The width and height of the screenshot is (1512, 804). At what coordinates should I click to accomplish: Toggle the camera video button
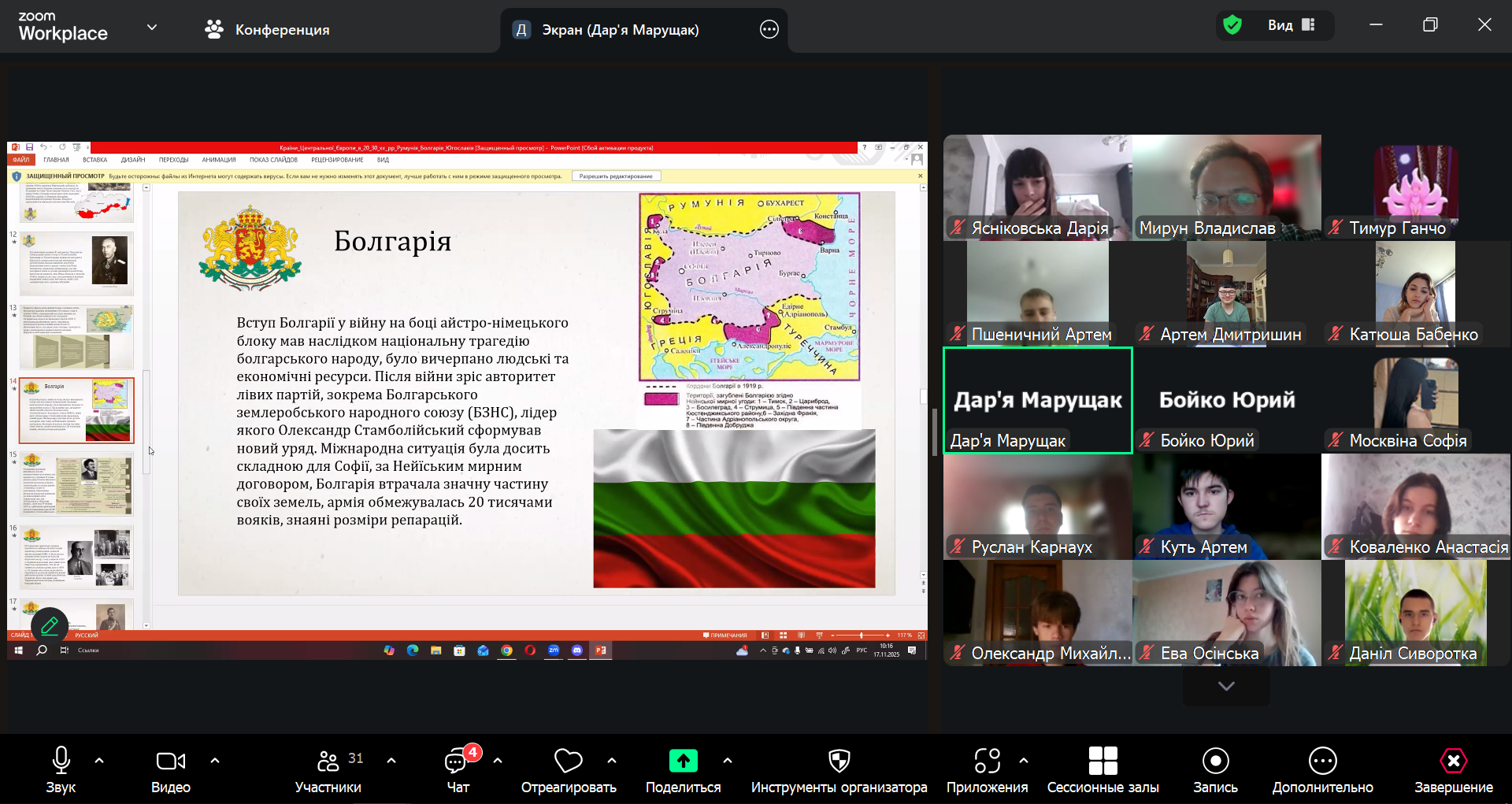tap(171, 761)
